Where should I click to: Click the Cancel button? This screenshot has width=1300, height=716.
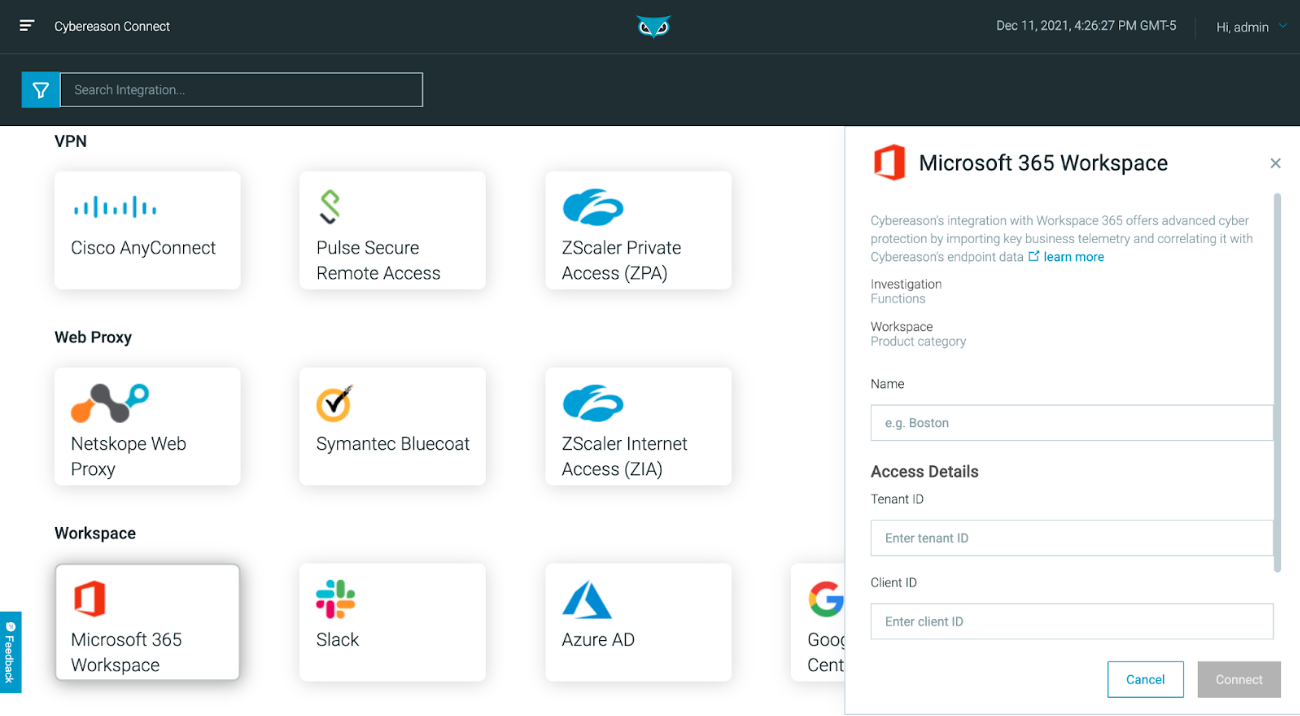tap(1145, 679)
